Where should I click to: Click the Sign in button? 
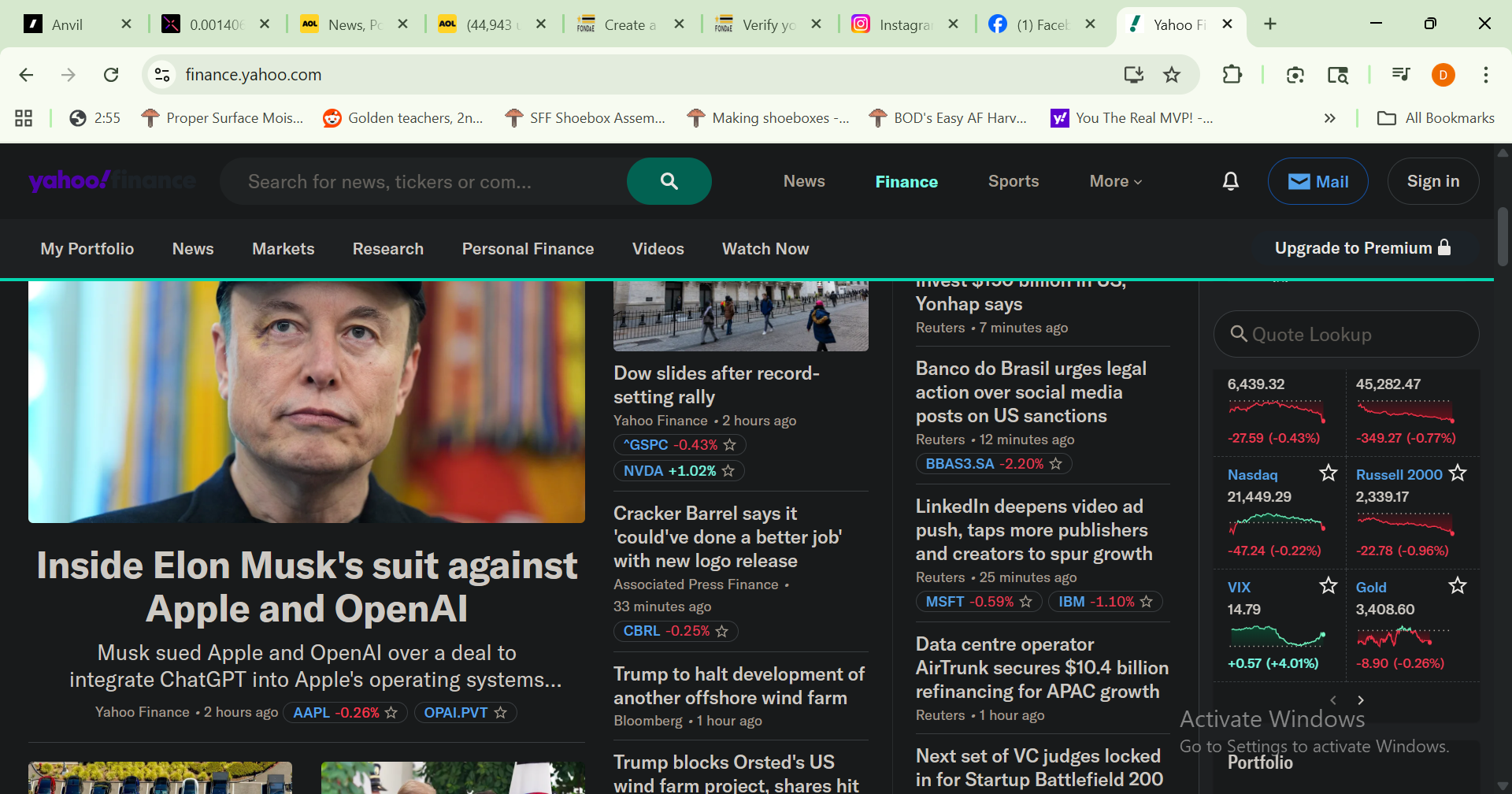pyautogui.click(x=1432, y=181)
